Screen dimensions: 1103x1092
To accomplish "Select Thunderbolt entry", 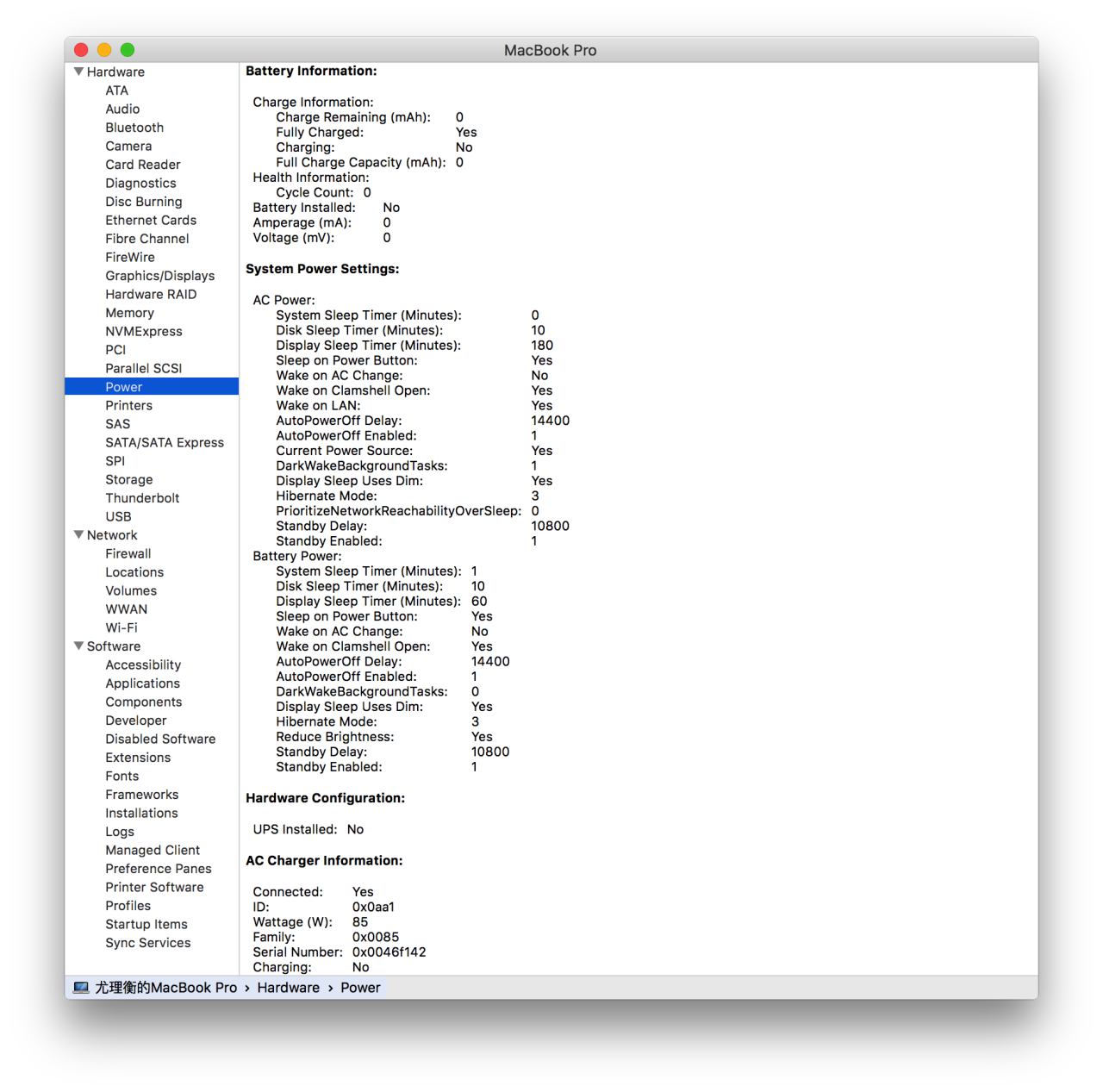I will point(142,498).
